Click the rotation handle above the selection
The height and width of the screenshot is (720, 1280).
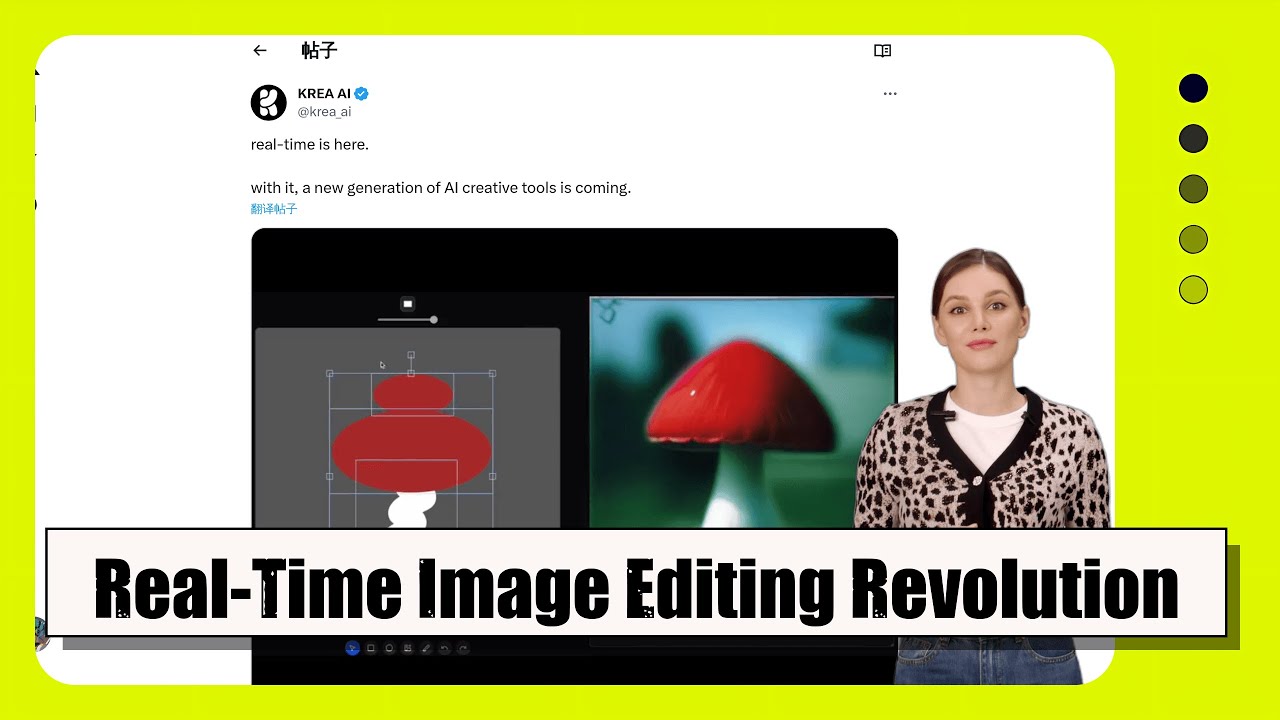(x=411, y=355)
